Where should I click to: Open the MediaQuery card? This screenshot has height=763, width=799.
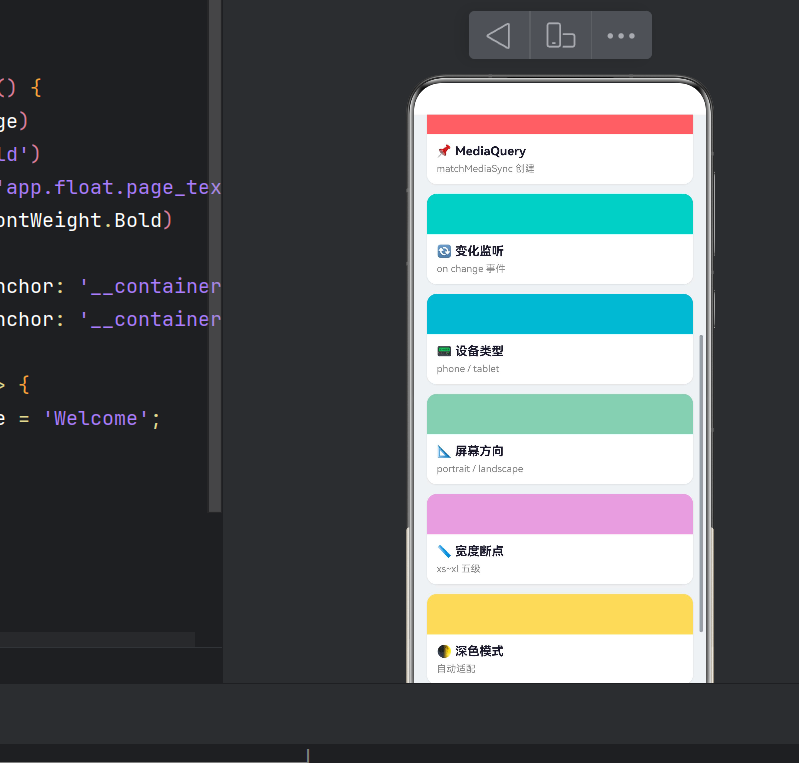point(560,149)
